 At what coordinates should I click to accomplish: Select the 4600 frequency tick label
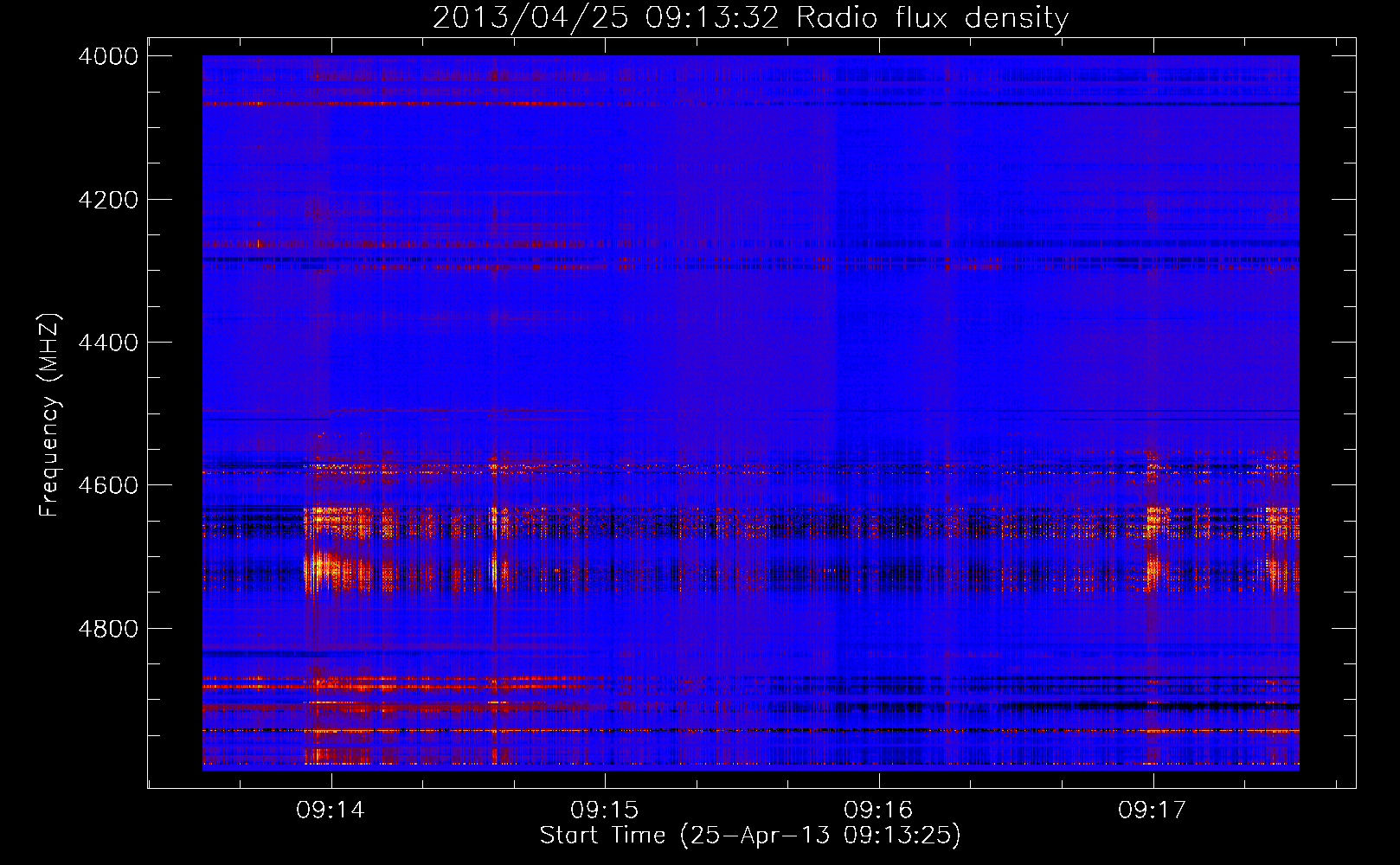click(108, 485)
